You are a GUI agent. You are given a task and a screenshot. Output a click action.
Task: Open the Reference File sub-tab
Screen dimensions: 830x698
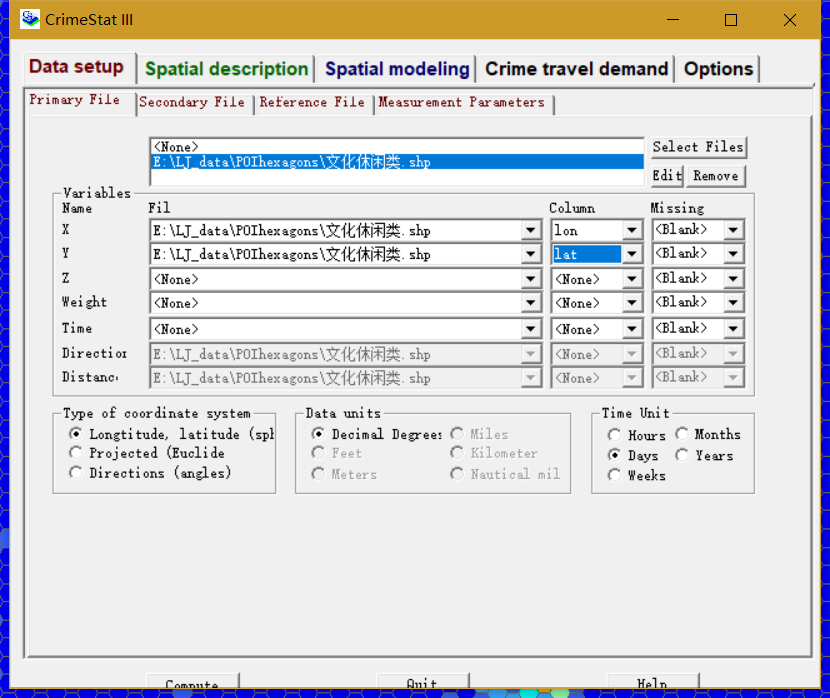point(312,102)
